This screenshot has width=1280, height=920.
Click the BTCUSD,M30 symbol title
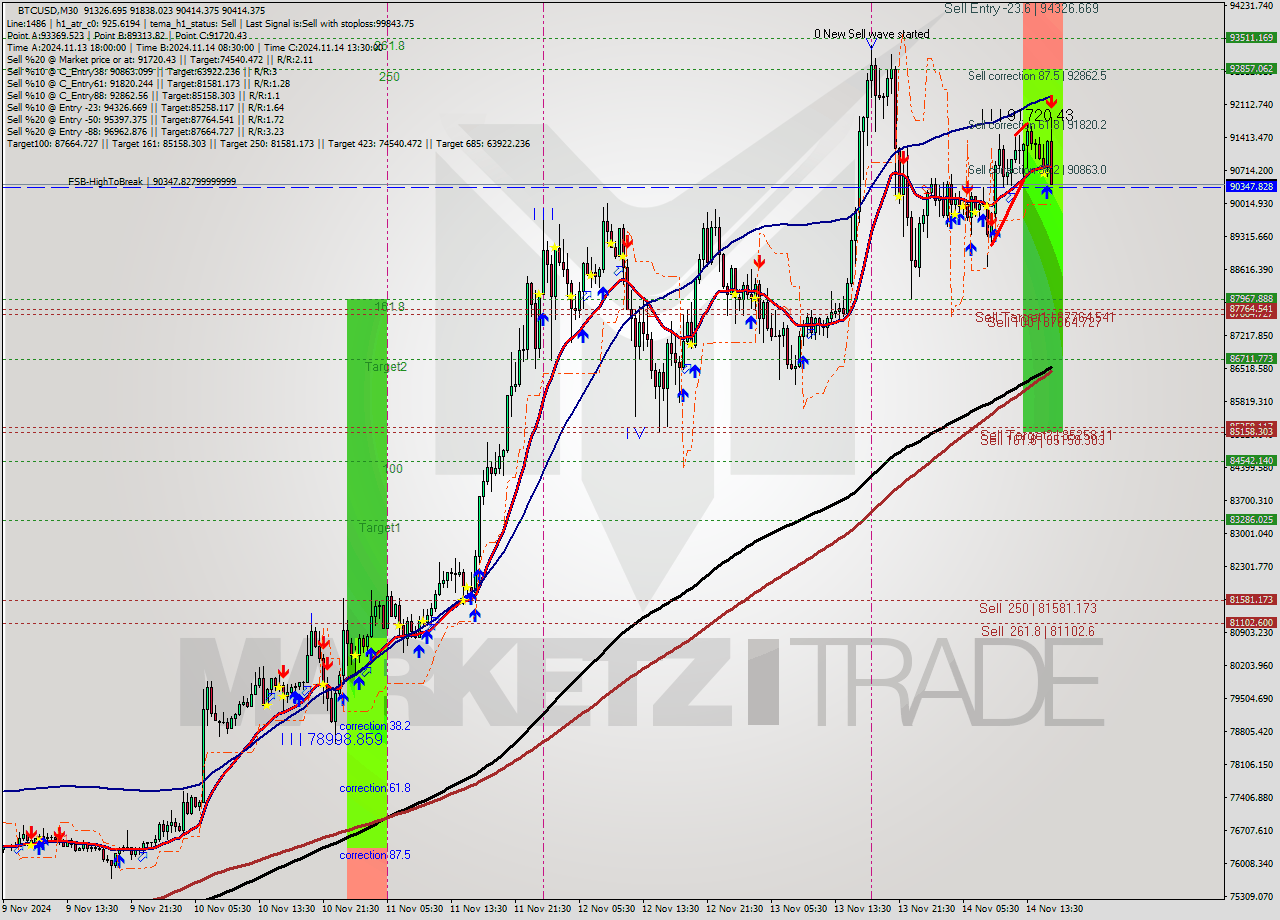[46, 10]
